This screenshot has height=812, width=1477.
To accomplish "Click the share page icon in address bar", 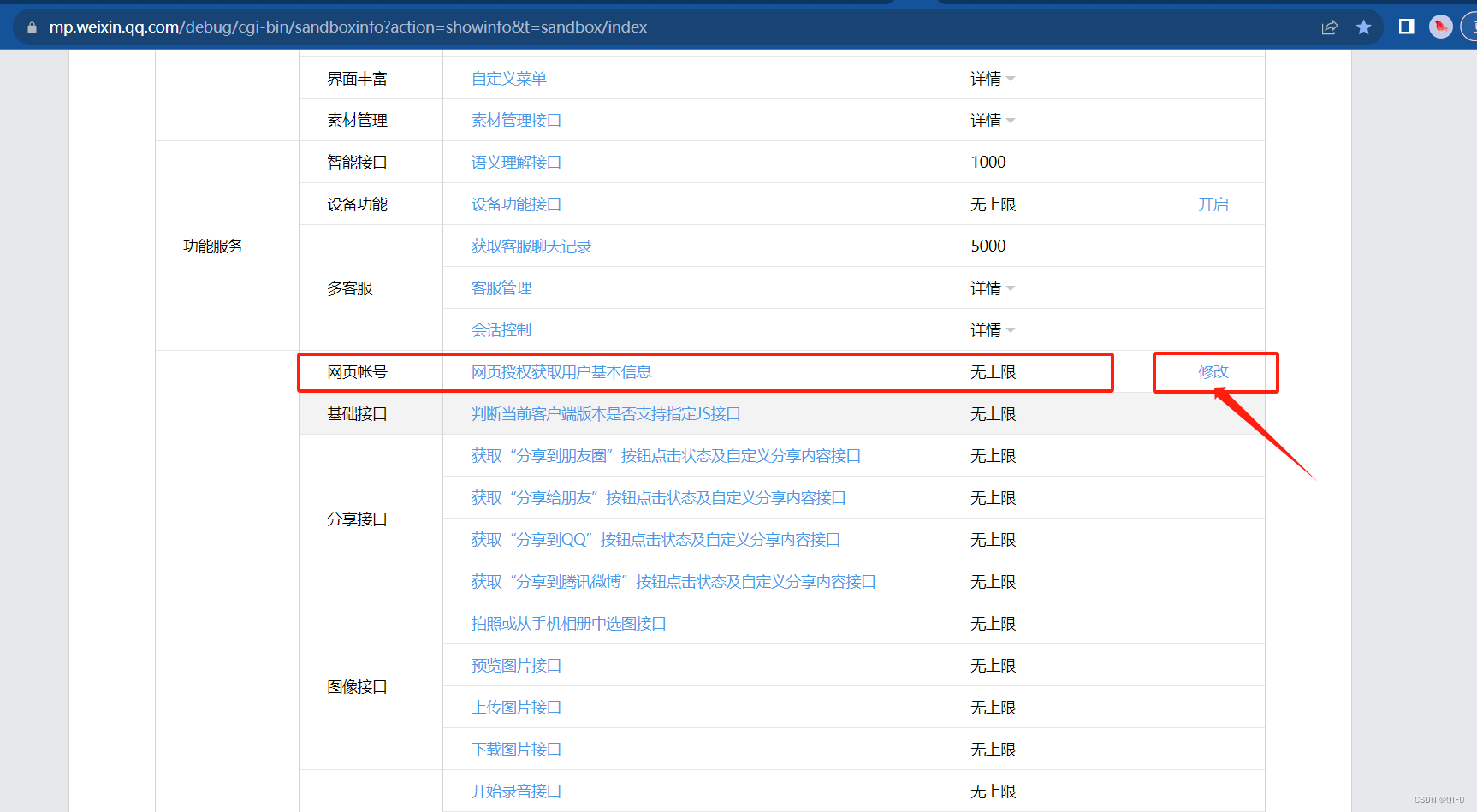I will 1329,27.
